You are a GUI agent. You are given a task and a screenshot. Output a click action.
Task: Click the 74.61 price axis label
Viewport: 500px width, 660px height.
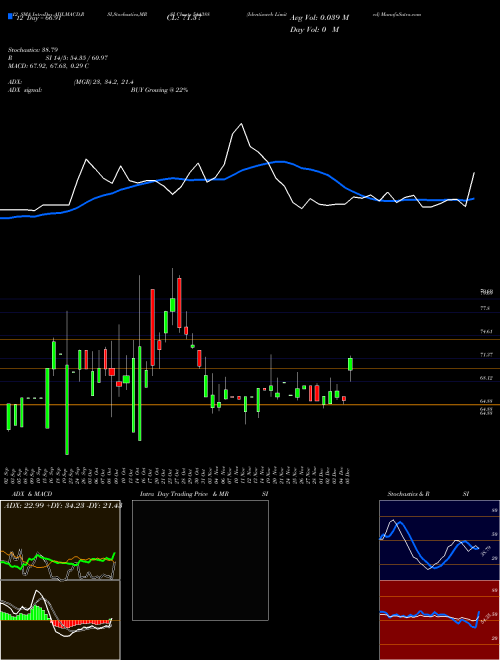[486, 332]
